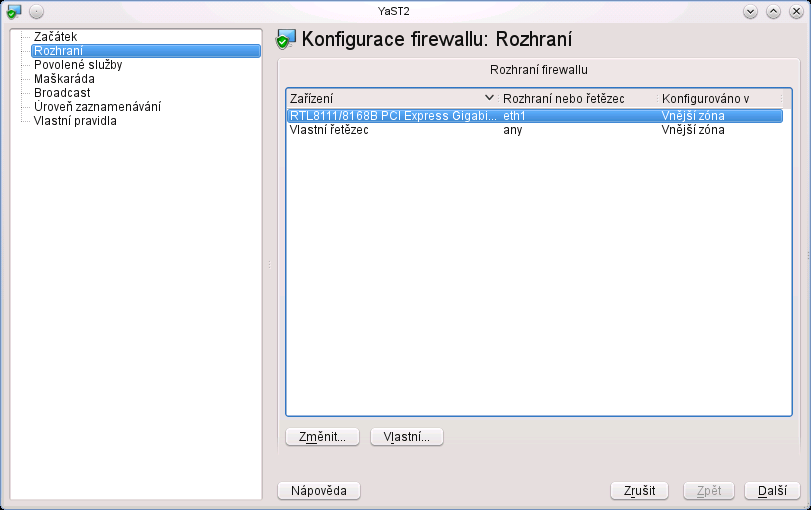Click the firewall shield icon beside heading
The image size is (811, 510).
coord(286,40)
